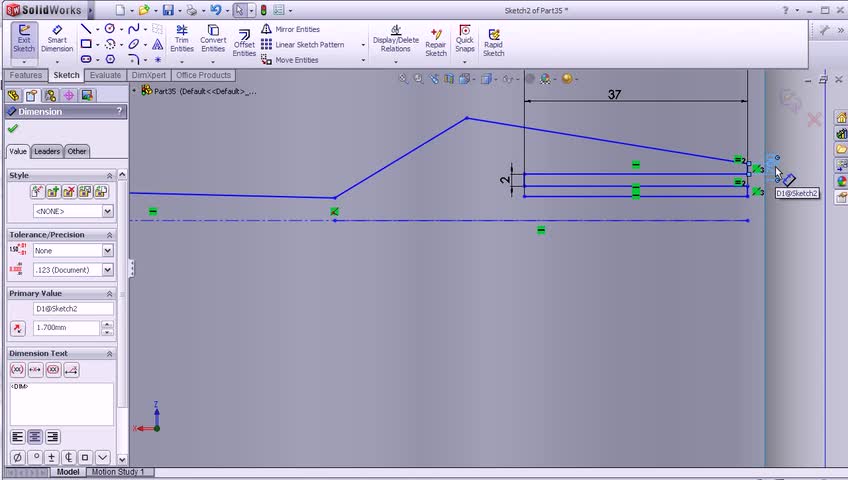The height and width of the screenshot is (480, 848).
Task: Click the Undo arrow icon
Action: pyautogui.click(x=216, y=10)
